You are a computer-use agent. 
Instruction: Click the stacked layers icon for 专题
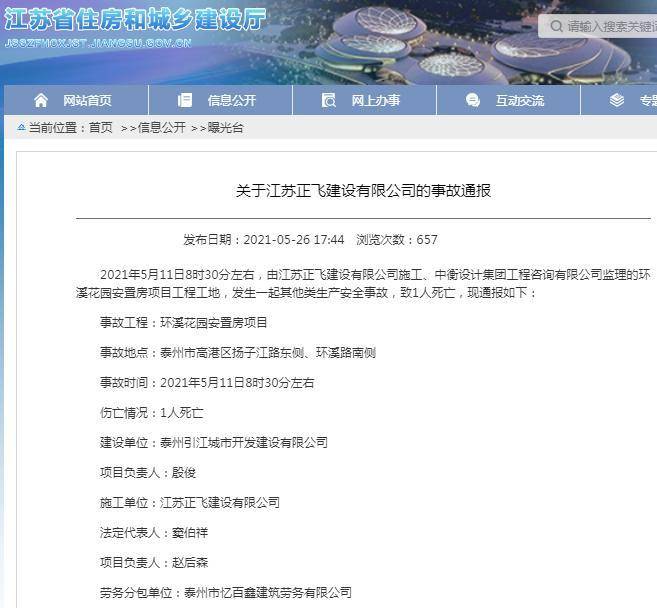tap(617, 100)
